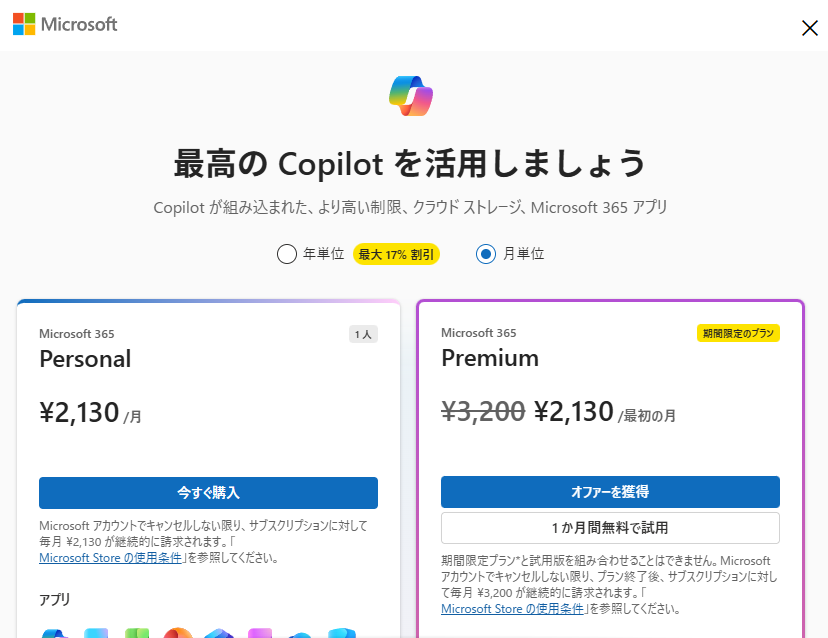
Task: Select the 月単位 billing radio button
Action: click(485, 253)
